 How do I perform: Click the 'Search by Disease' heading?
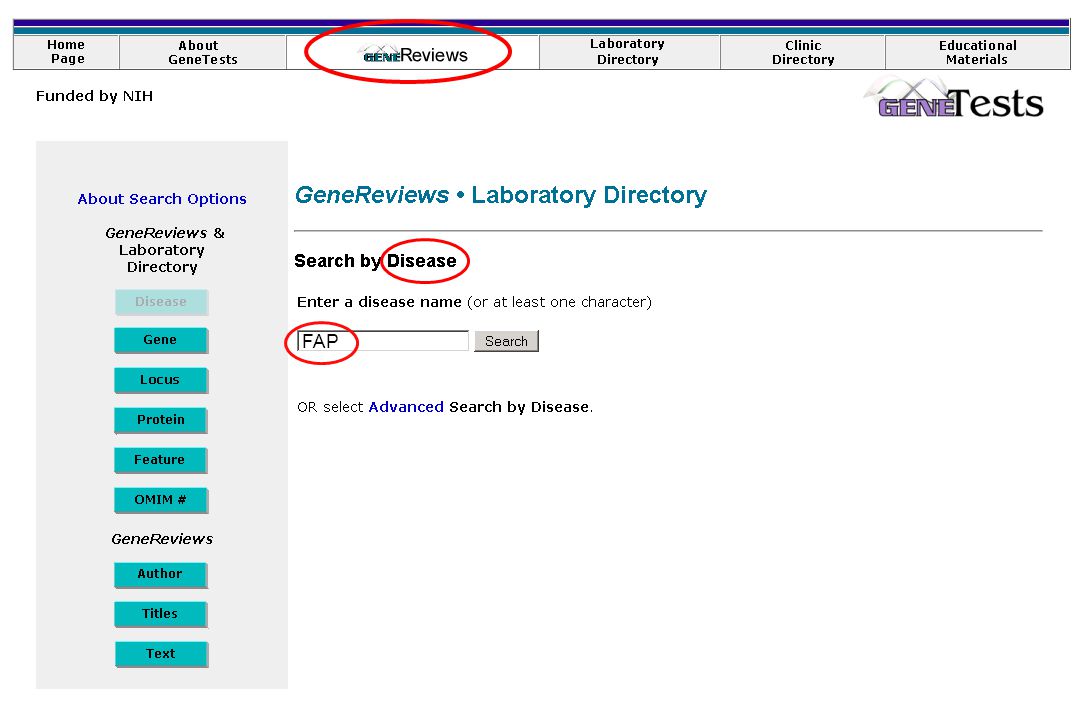[x=375, y=261]
